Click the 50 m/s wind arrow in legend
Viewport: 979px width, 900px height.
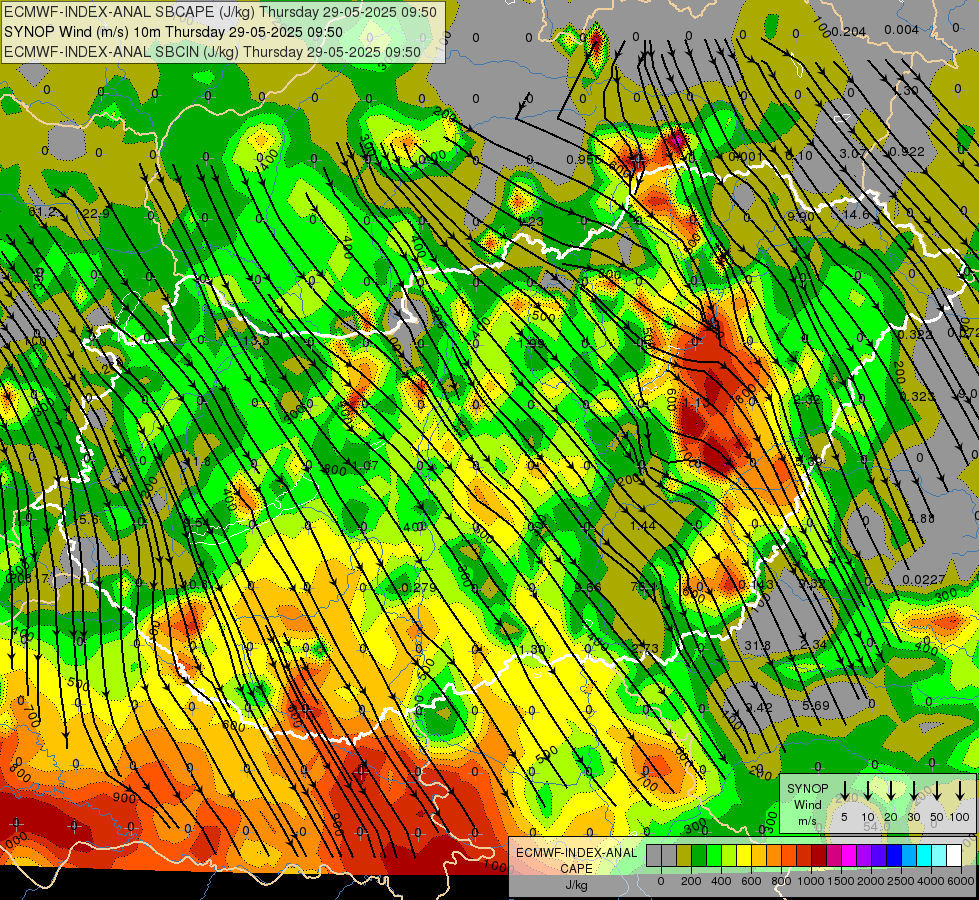coord(937,791)
